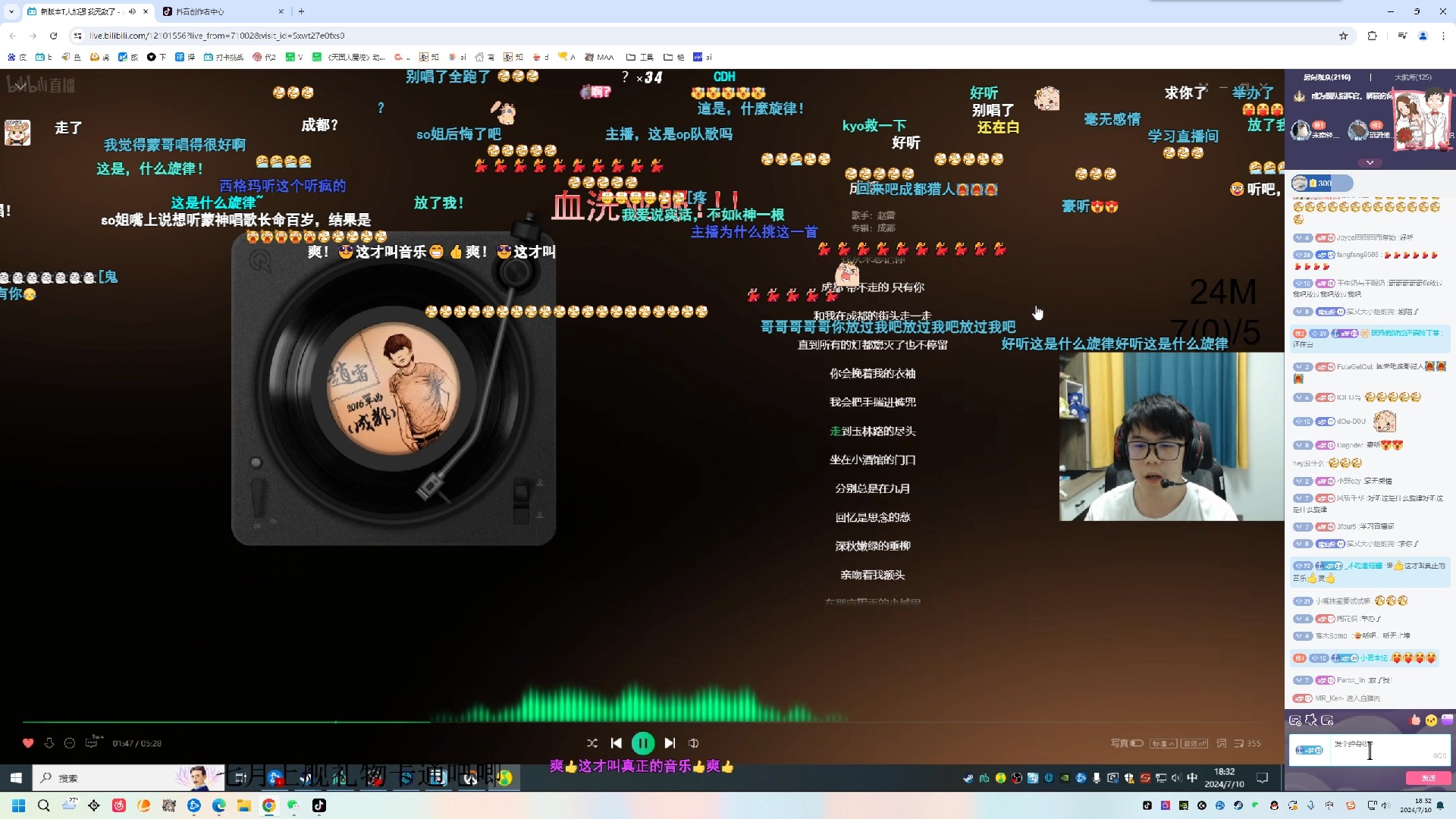Open the Chrome three-dot menu

[x=1443, y=36]
